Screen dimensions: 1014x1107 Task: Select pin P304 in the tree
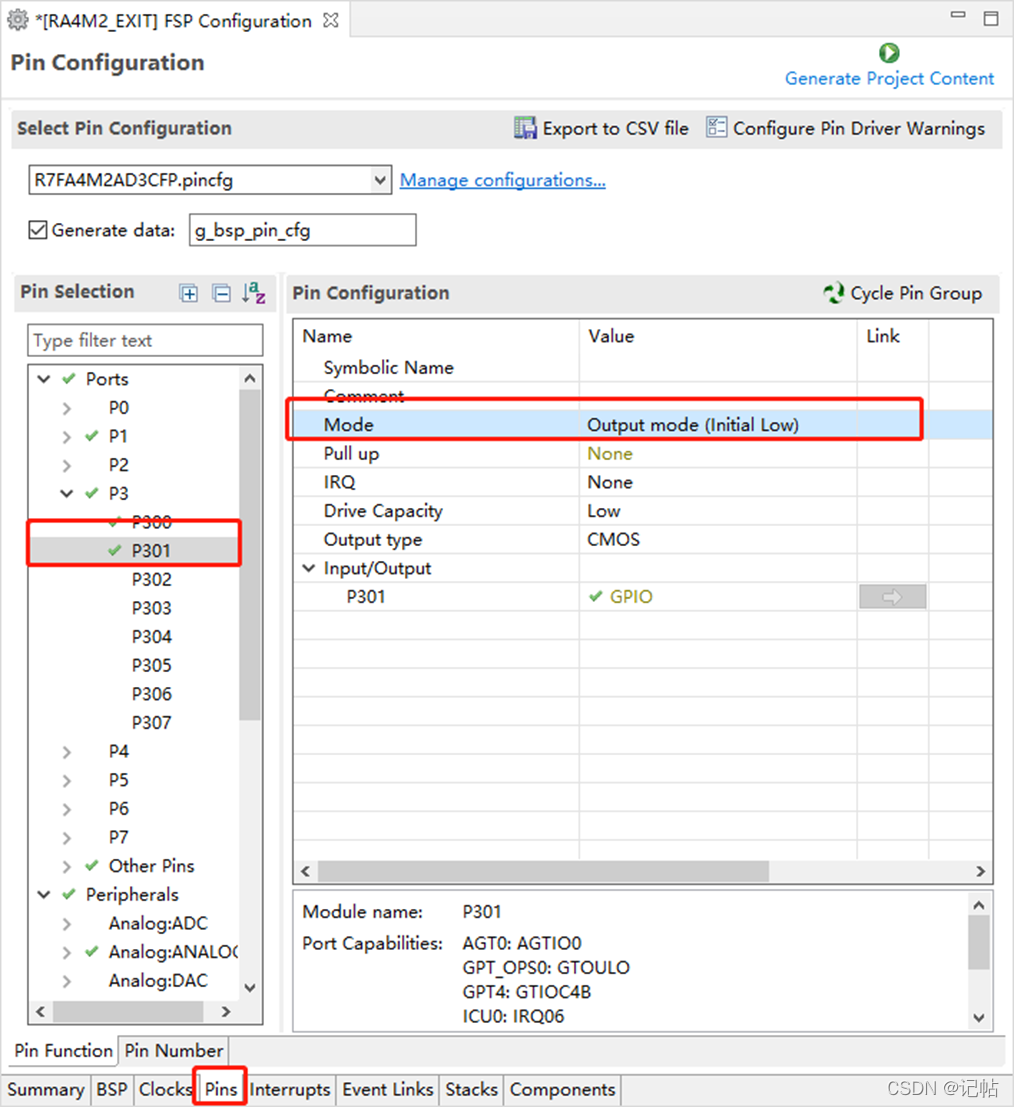point(151,637)
